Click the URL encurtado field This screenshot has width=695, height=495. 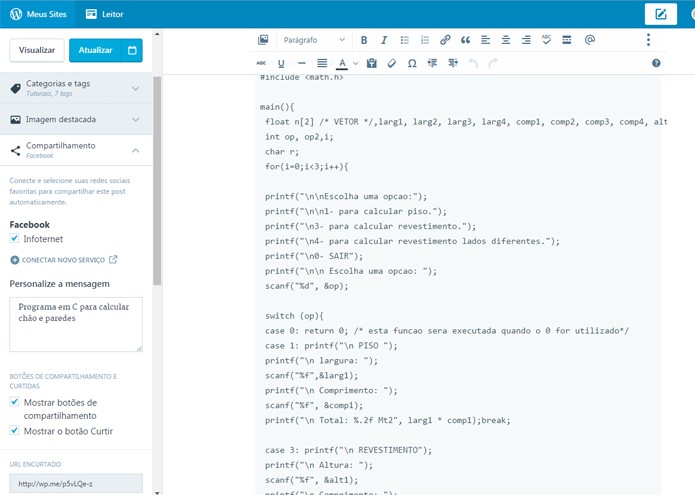[x=76, y=483]
